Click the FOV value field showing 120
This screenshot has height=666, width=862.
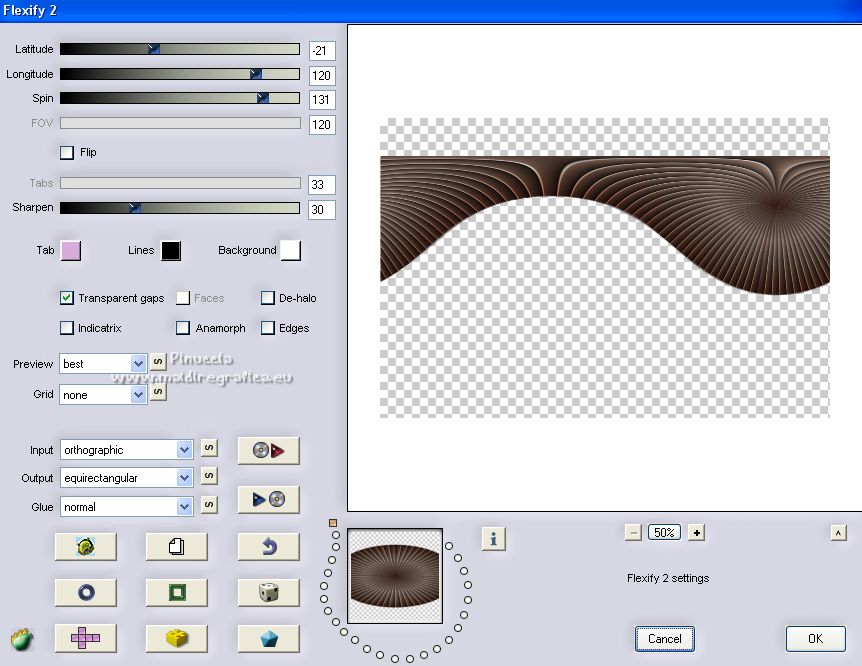point(322,124)
